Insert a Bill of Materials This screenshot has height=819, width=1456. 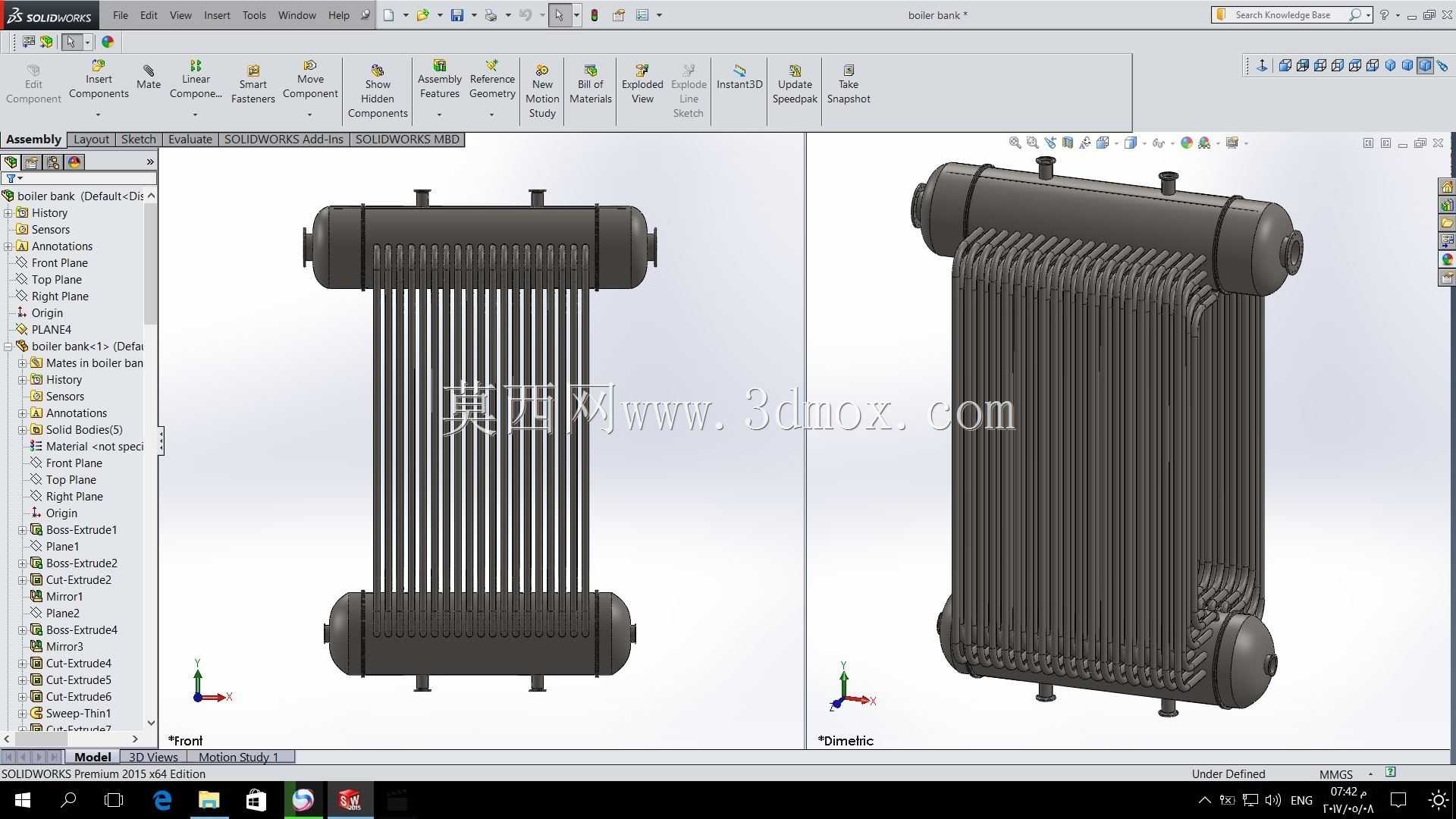coord(591,84)
